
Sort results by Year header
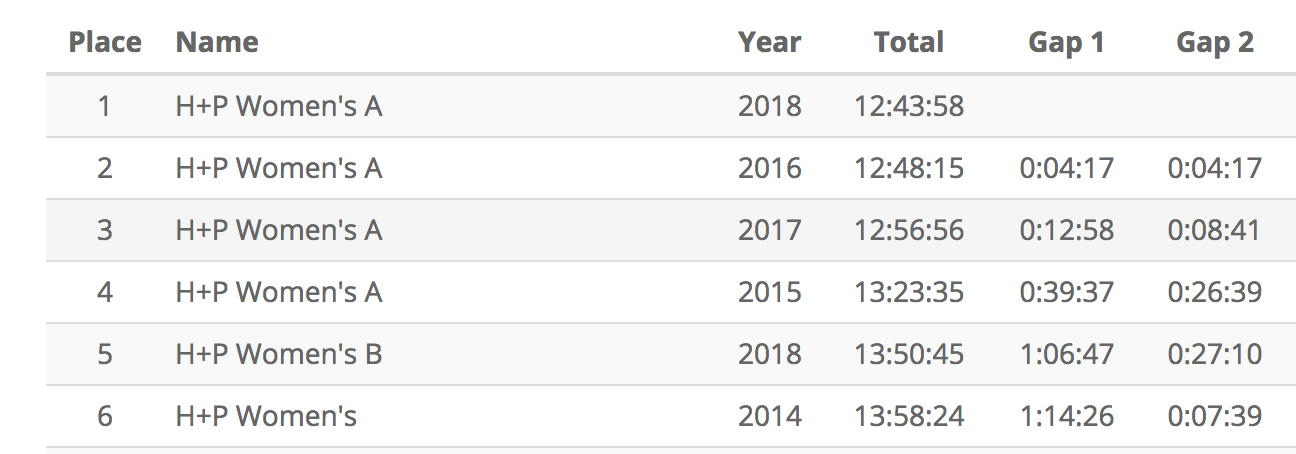click(x=769, y=42)
